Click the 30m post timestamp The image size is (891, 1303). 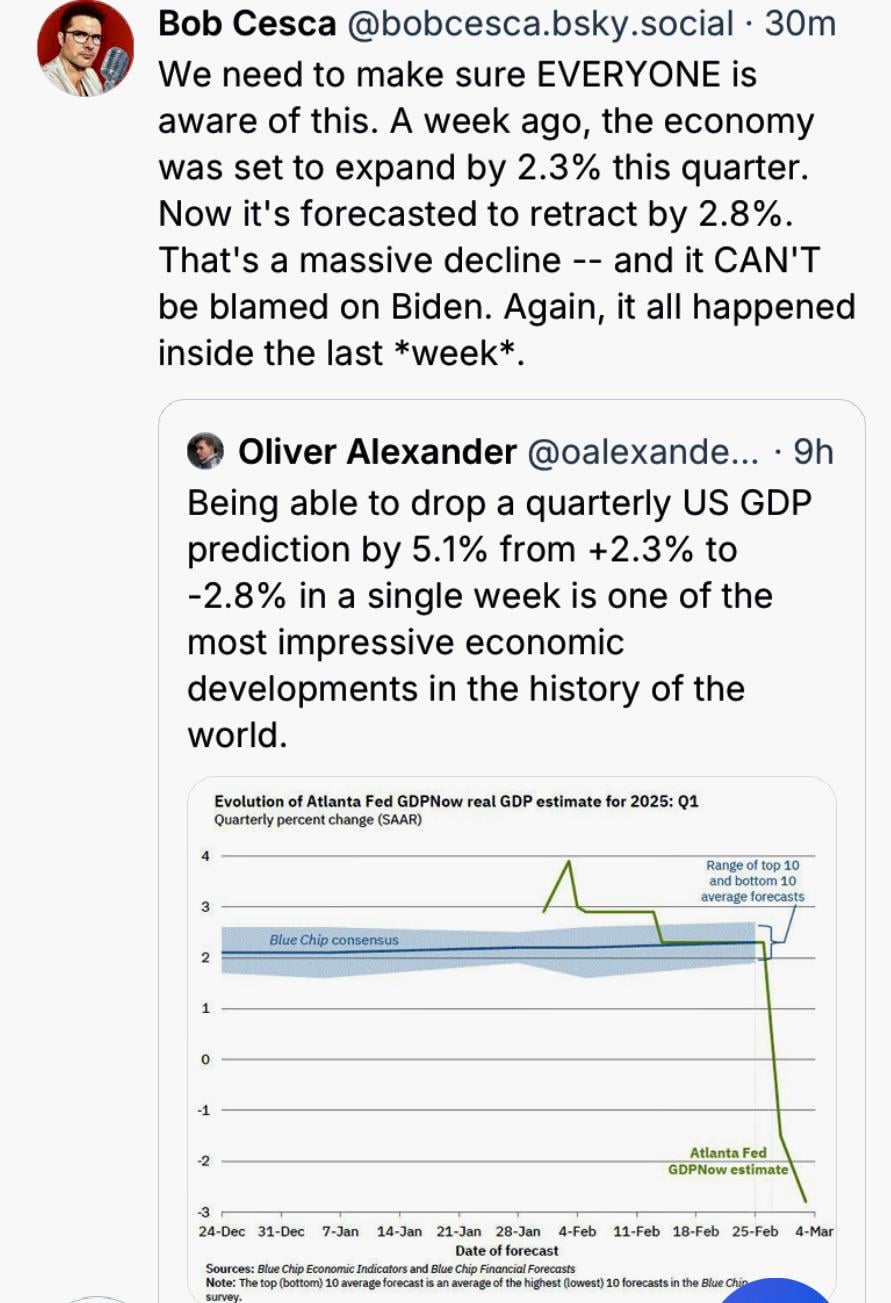799,23
